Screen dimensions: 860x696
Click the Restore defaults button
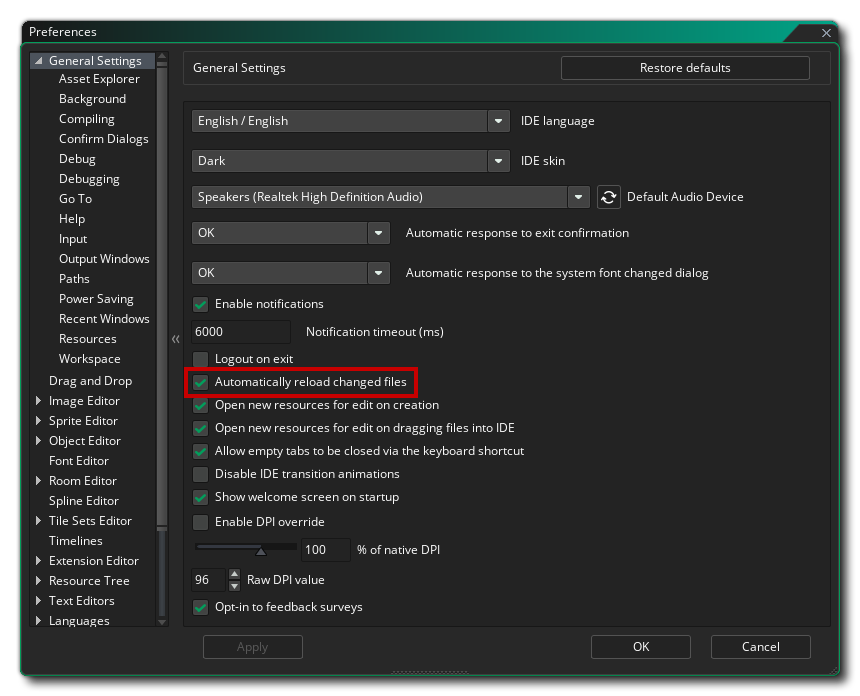(x=685, y=68)
